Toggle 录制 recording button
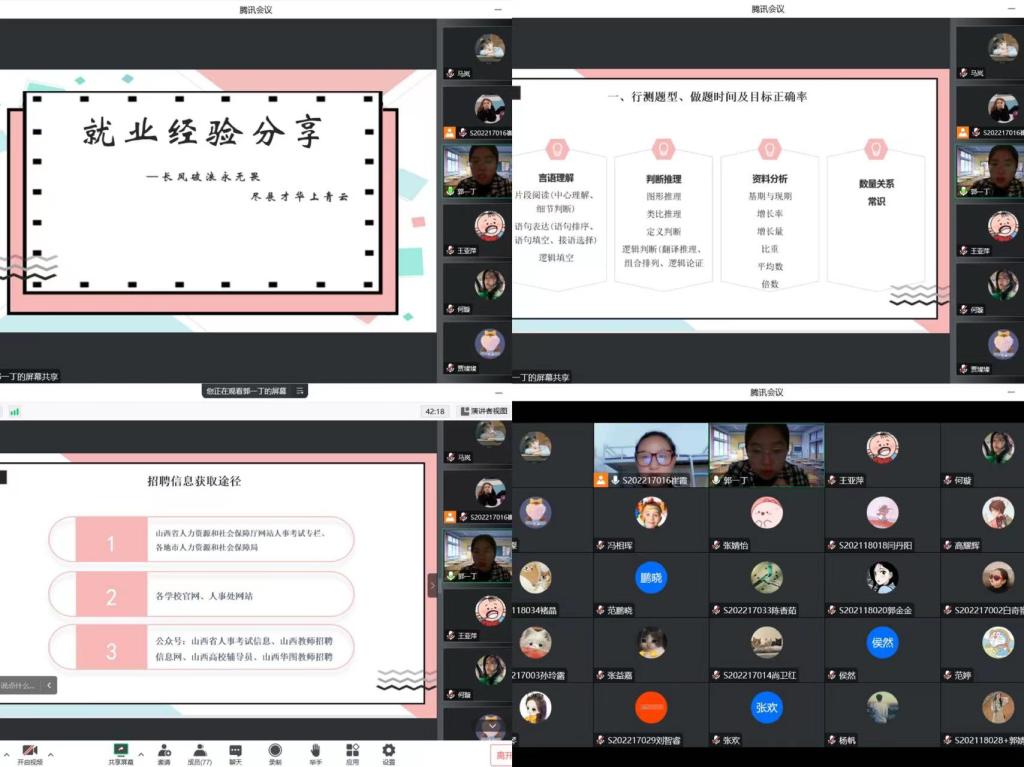The height and width of the screenshot is (767, 1024). pyautogui.click(x=275, y=753)
